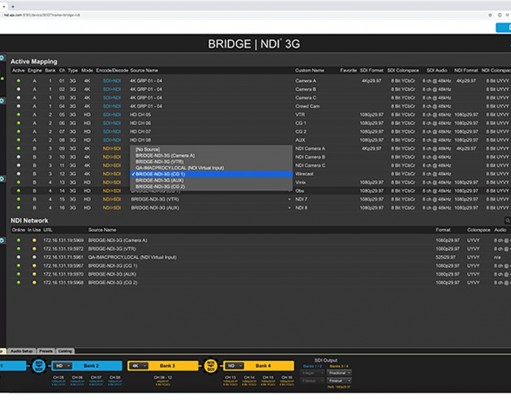Viewport: 511px width, 400px height.
Task: Click CH 13 label under Bank 4
Action: point(230,377)
